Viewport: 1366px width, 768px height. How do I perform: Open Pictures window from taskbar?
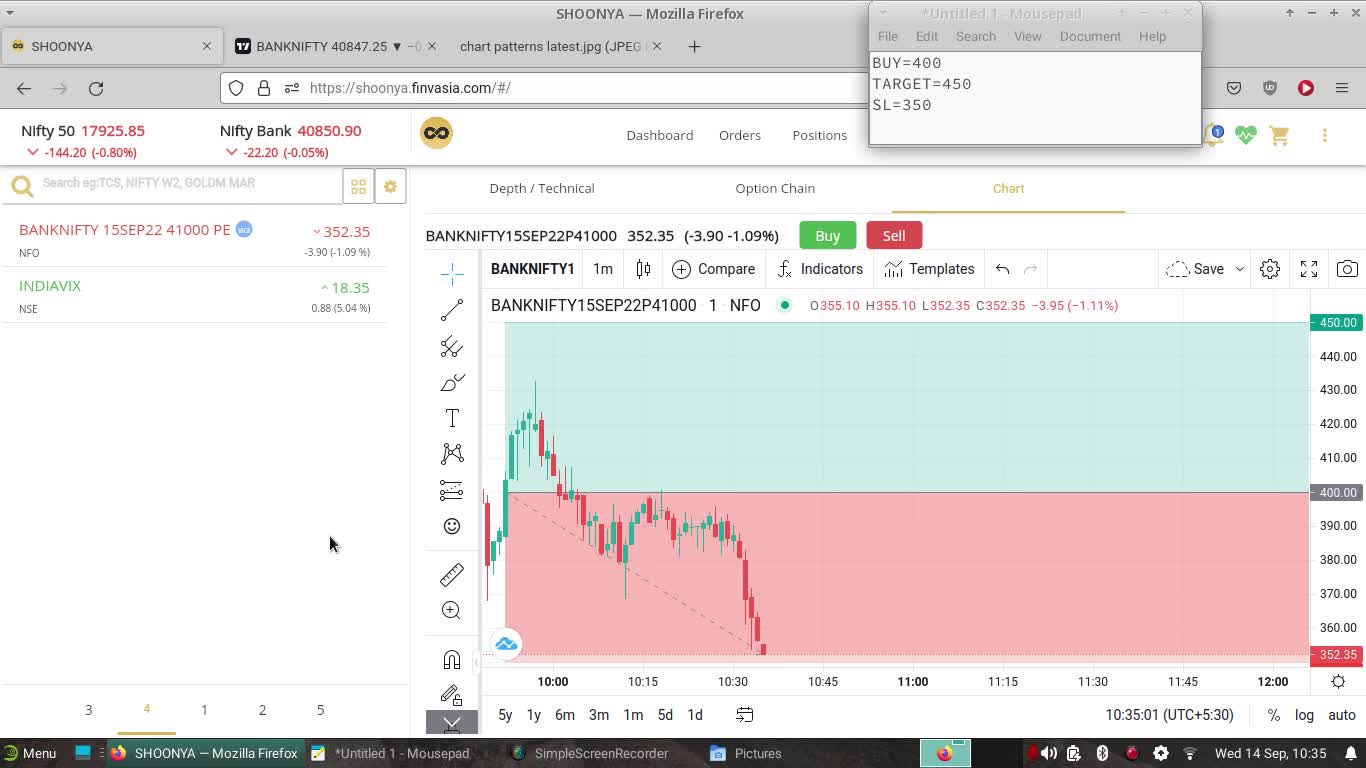coord(746,753)
